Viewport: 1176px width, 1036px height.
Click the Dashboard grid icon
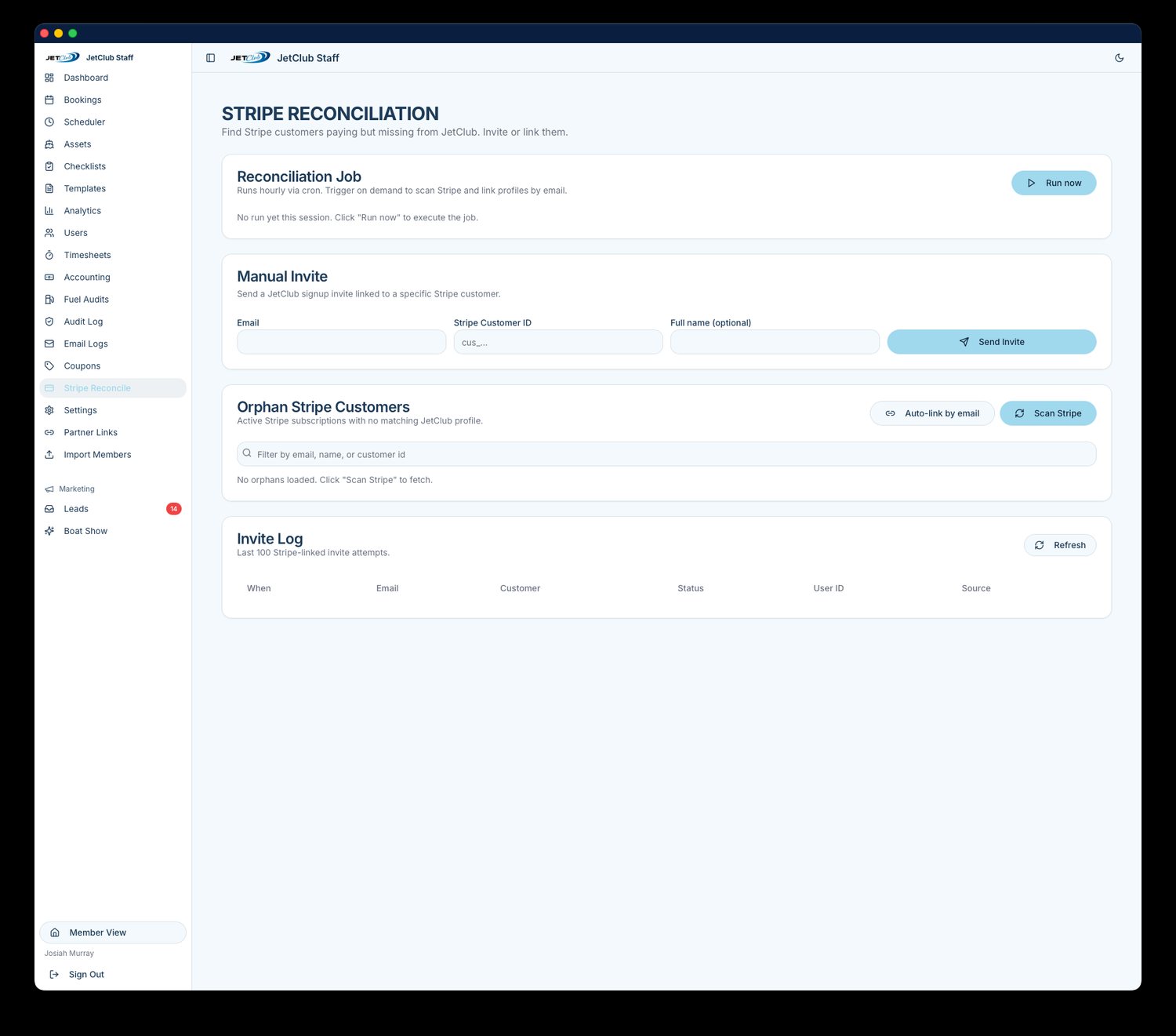(x=49, y=78)
